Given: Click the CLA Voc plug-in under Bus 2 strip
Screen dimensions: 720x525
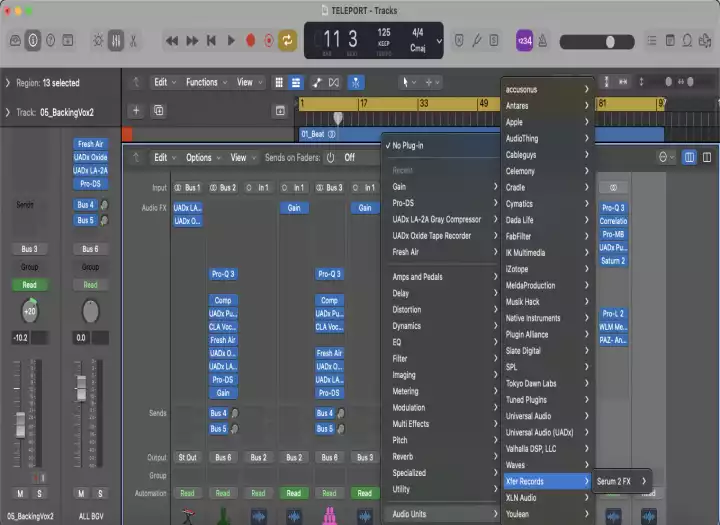Looking at the screenshot, I should click(223, 327).
